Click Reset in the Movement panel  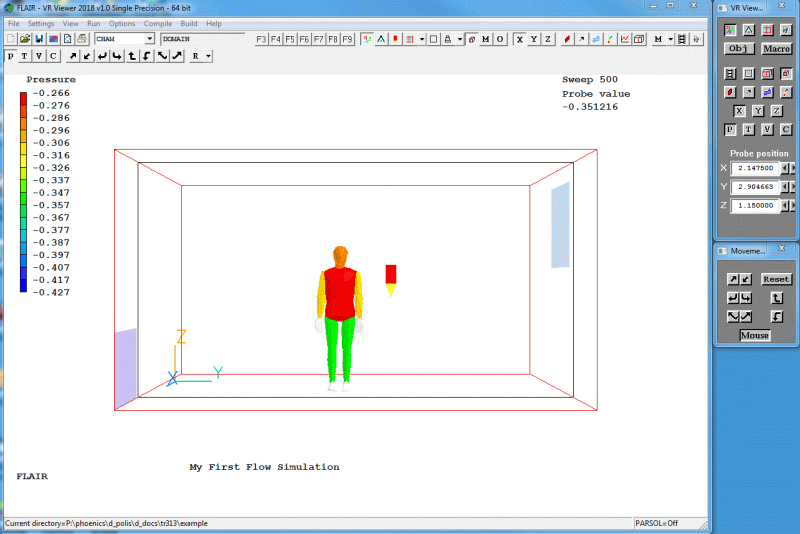coord(776,279)
